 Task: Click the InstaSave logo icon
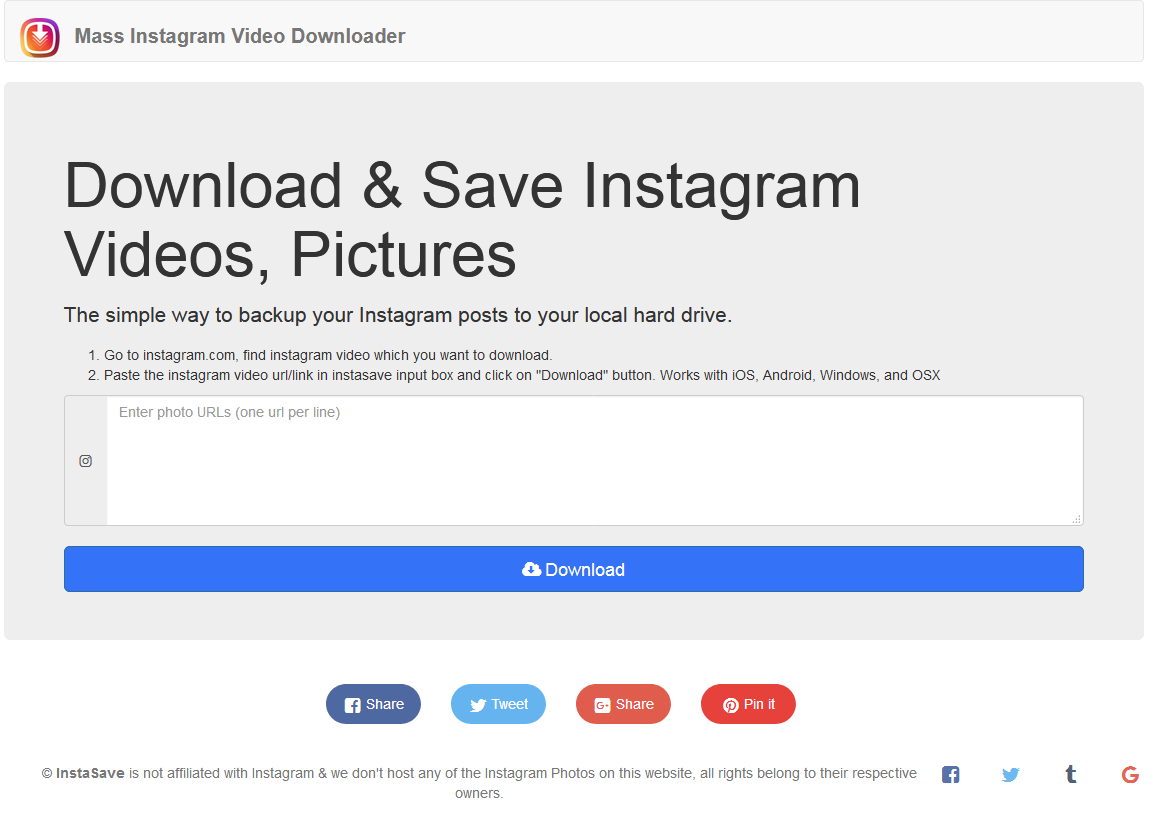[40, 36]
